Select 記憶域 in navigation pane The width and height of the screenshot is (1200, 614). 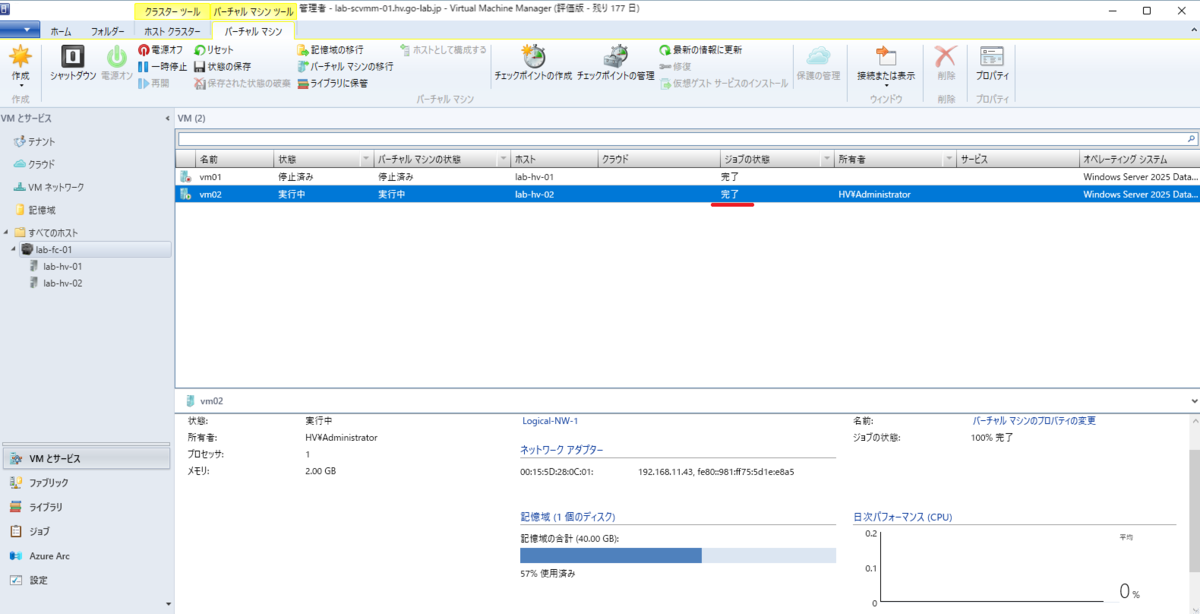click(35, 210)
